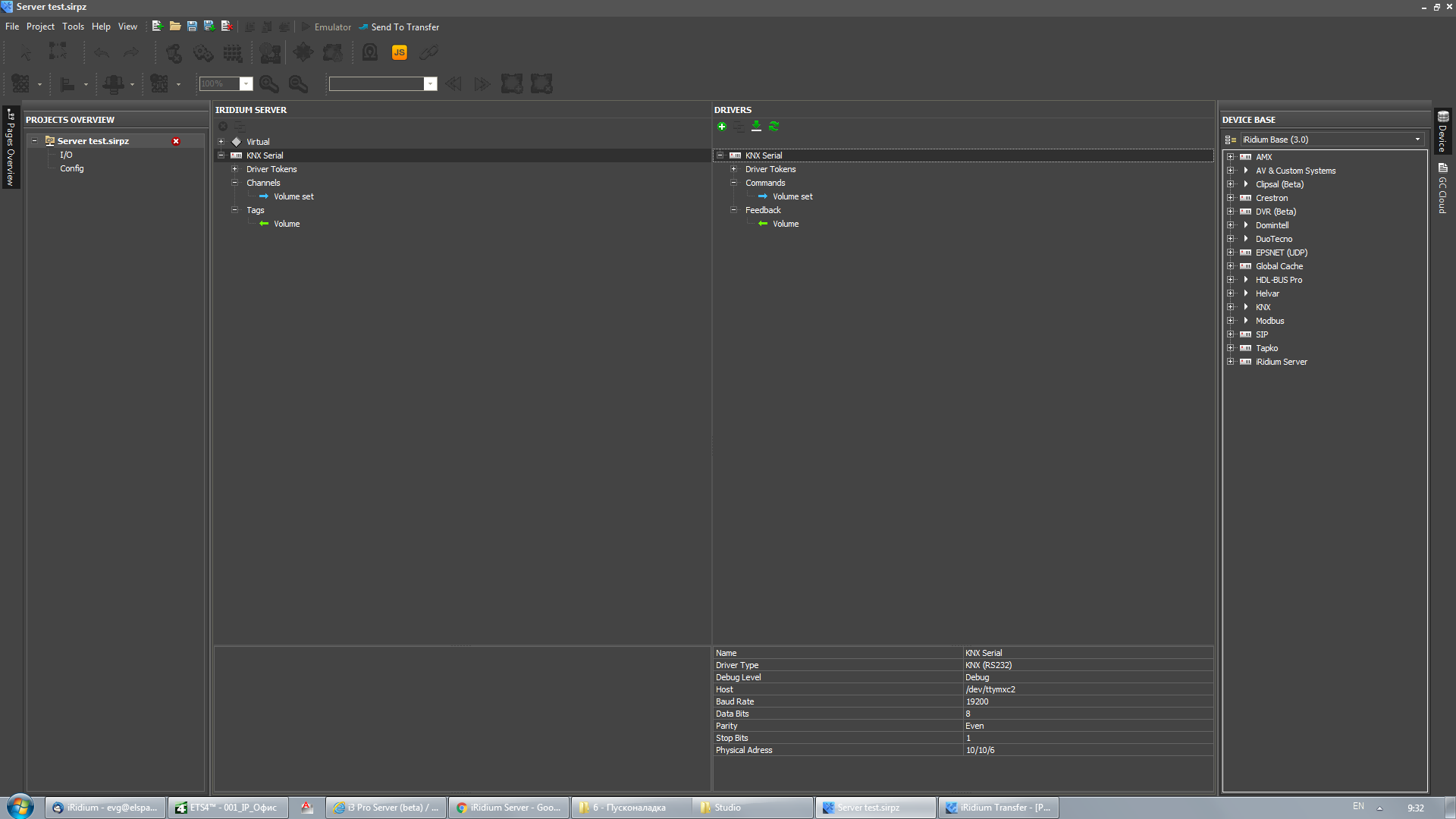Click the Emulator button
The width and height of the screenshot is (1456, 819).
coord(327,27)
